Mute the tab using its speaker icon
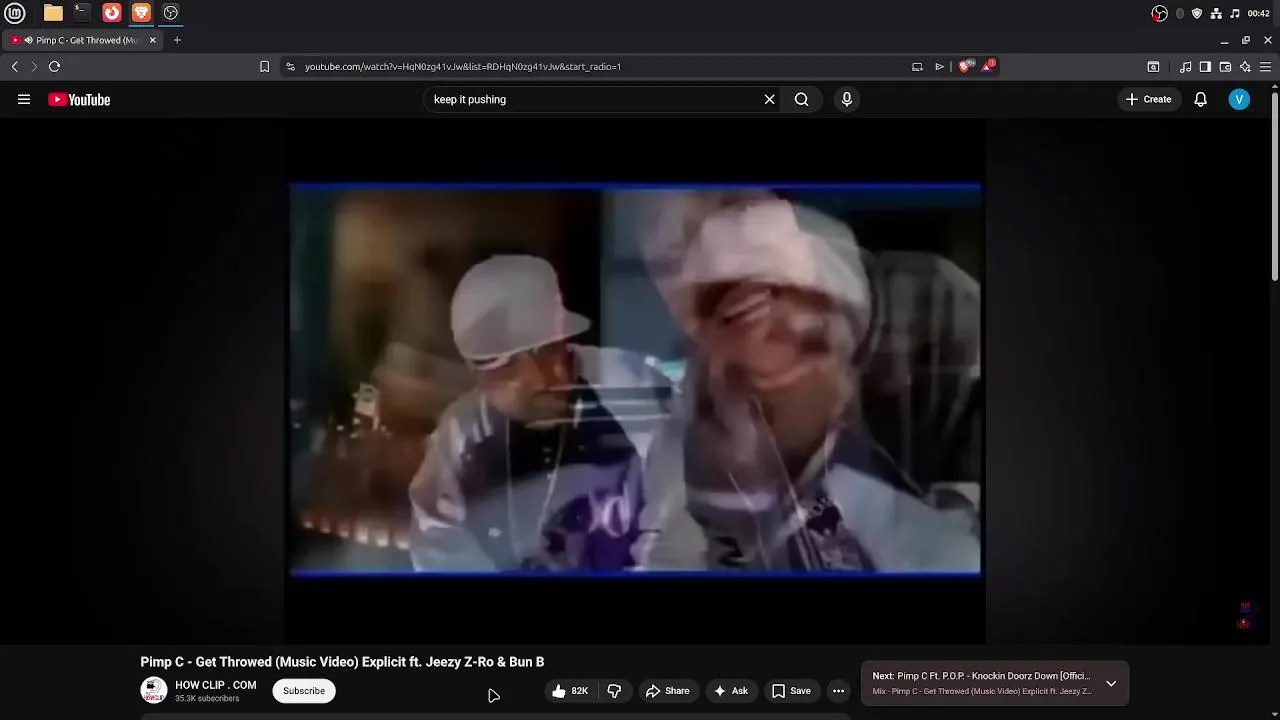 click(x=28, y=40)
